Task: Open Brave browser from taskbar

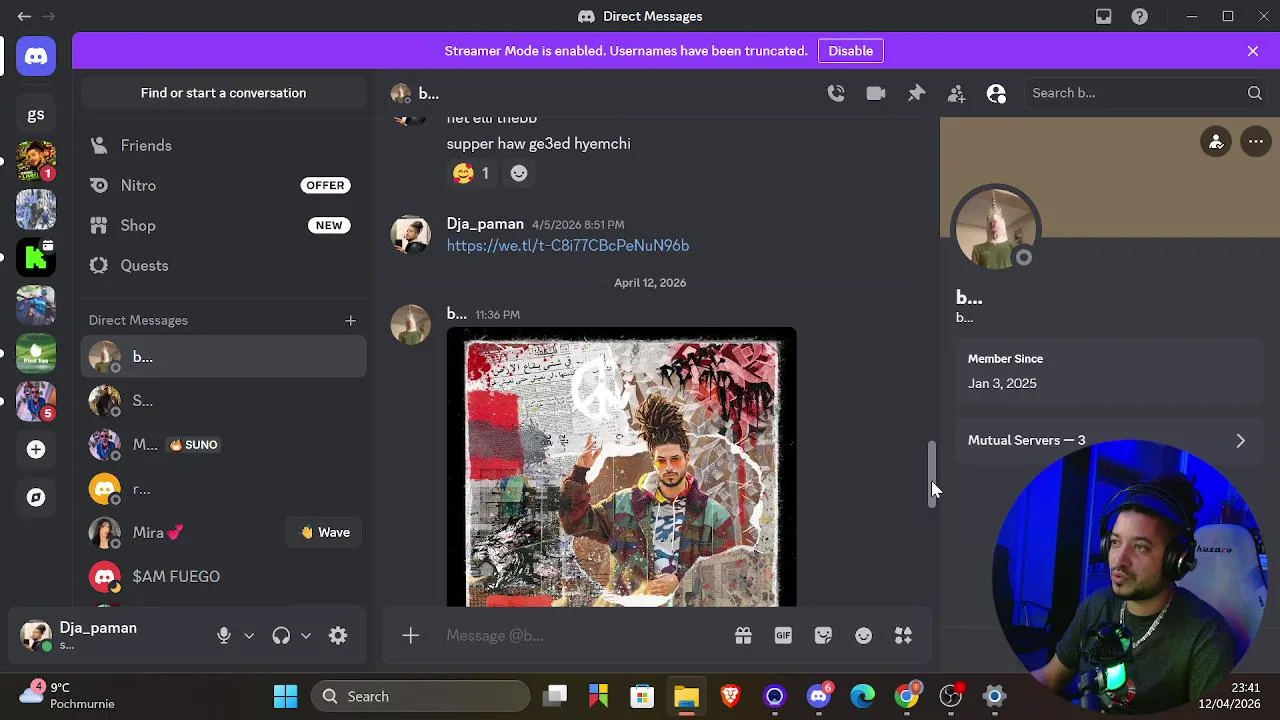Action: click(x=730, y=696)
